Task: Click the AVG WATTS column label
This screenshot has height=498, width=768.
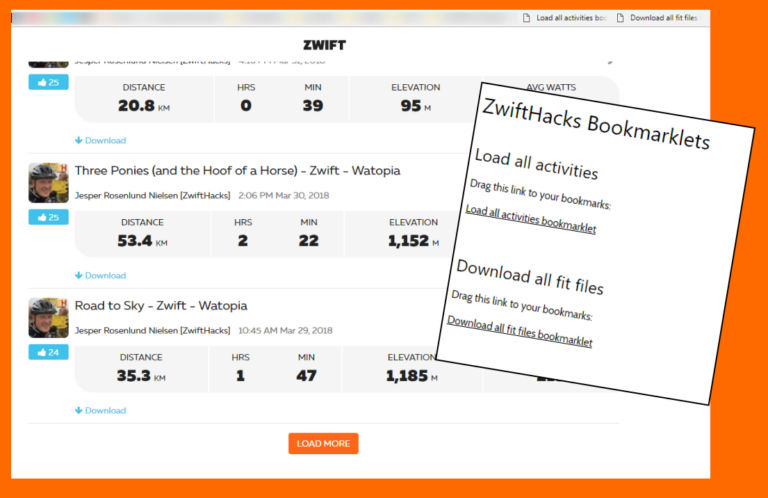Action: pyautogui.click(x=551, y=87)
